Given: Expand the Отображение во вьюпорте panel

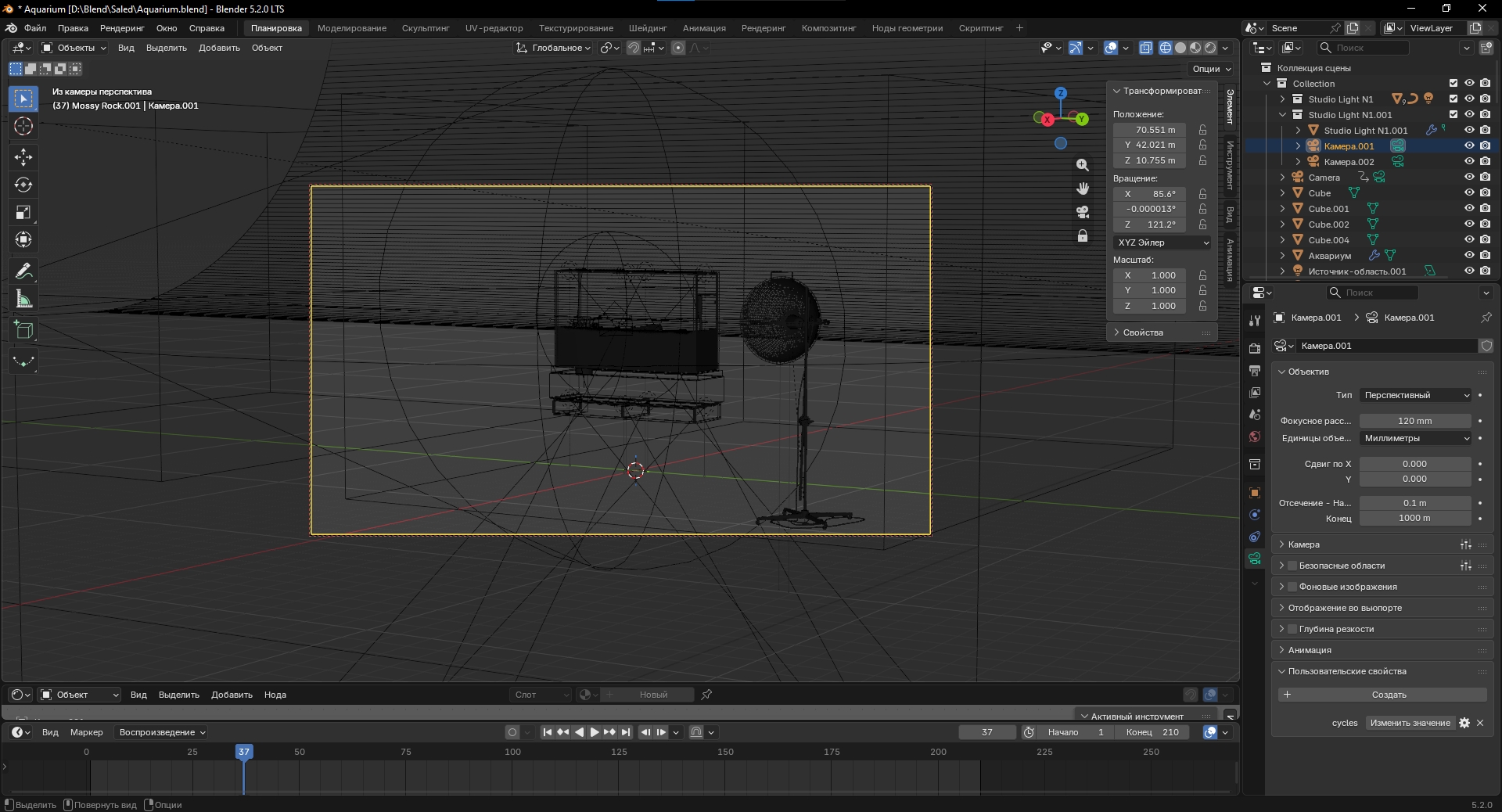Looking at the screenshot, I should (1345, 608).
